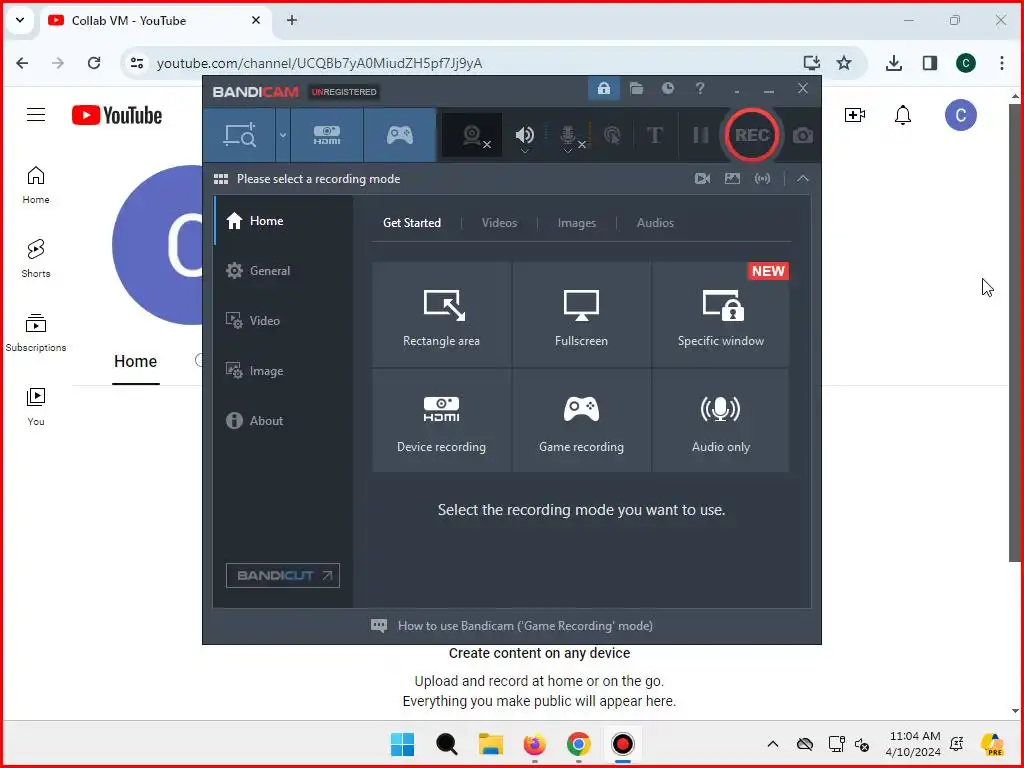Collapse Bandicam panel with up chevron
The width and height of the screenshot is (1024, 768).
coord(803,178)
